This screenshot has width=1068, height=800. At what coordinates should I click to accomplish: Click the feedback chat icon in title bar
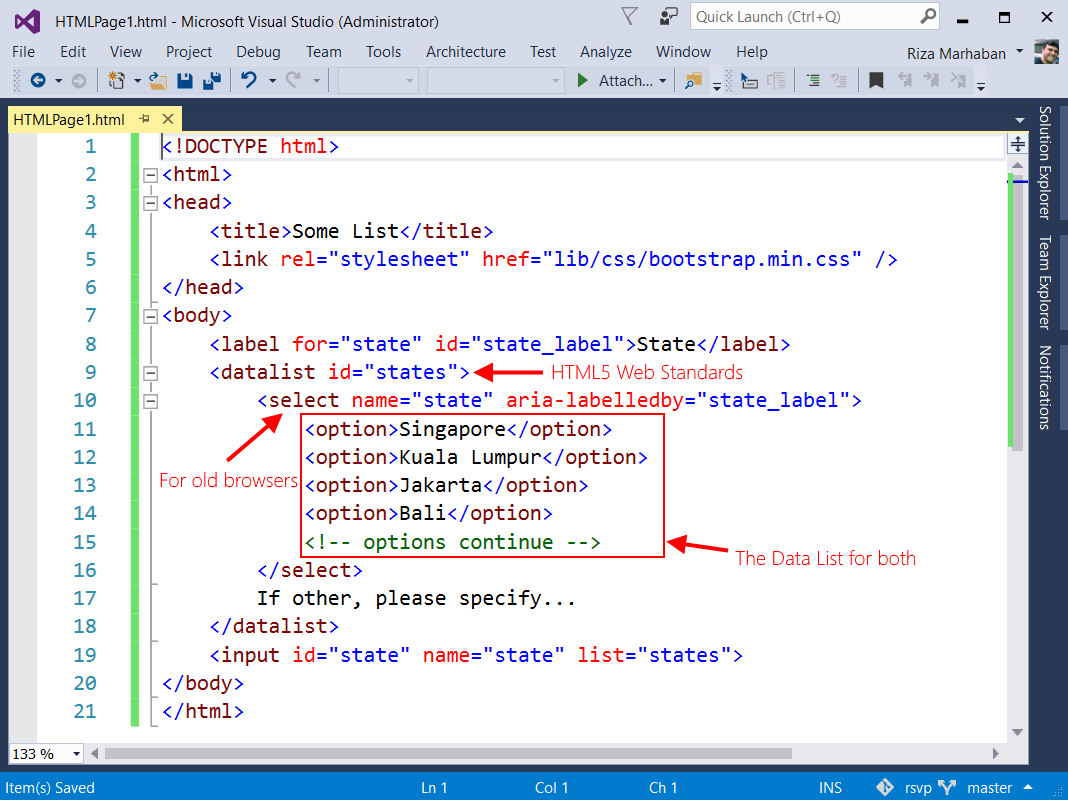(x=668, y=17)
